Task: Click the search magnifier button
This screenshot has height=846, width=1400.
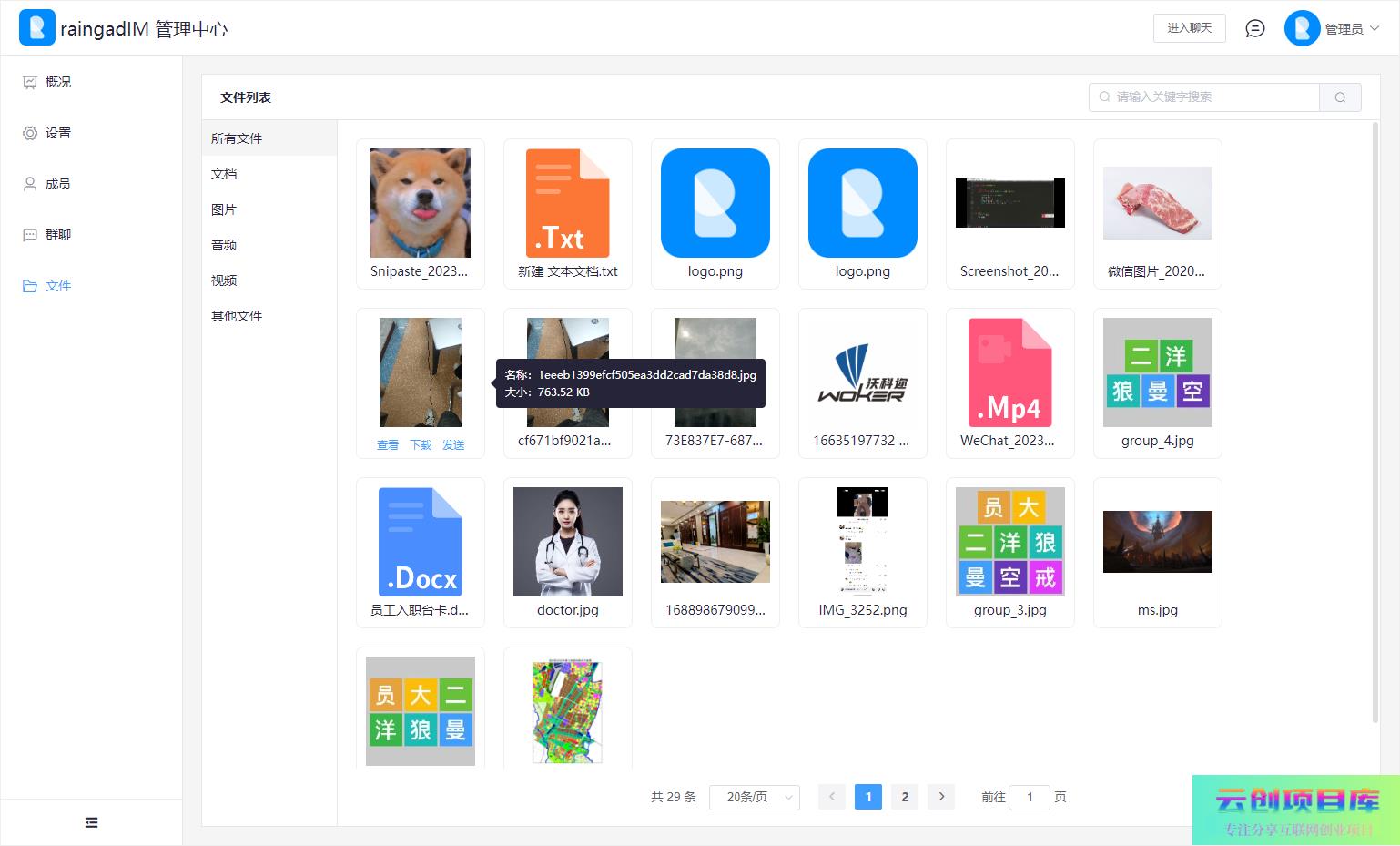Action: (x=1340, y=97)
